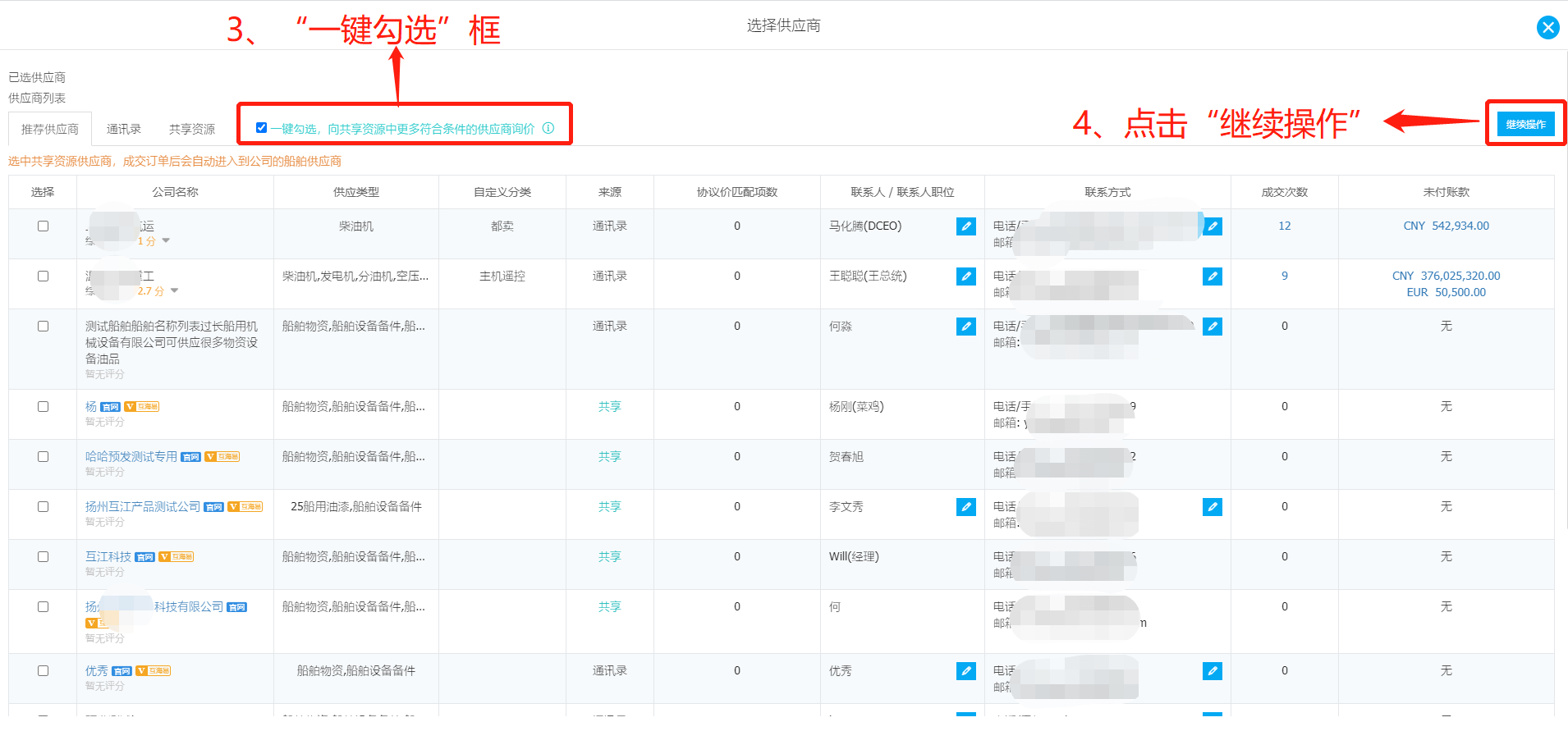Click 官网 badge after 科技有限公司
The width and height of the screenshot is (1568, 754).
(x=236, y=607)
